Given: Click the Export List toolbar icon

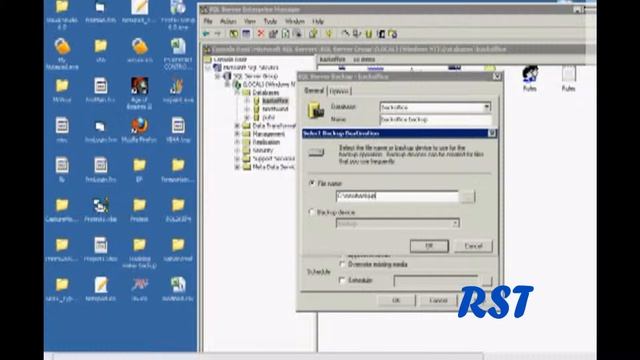Looking at the screenshot, I should tap(298, 34).
